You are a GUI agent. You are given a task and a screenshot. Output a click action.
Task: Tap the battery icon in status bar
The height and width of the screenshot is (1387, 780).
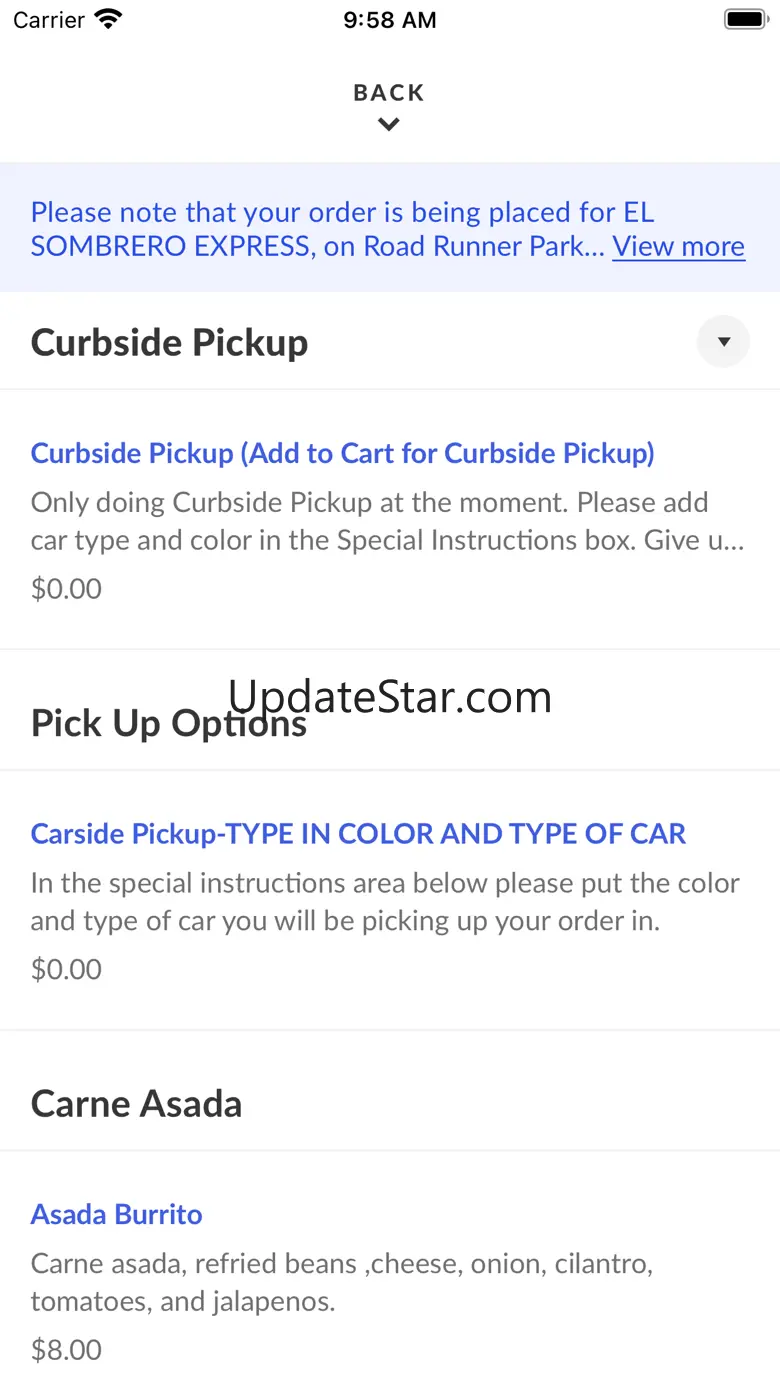pos(745,19)
